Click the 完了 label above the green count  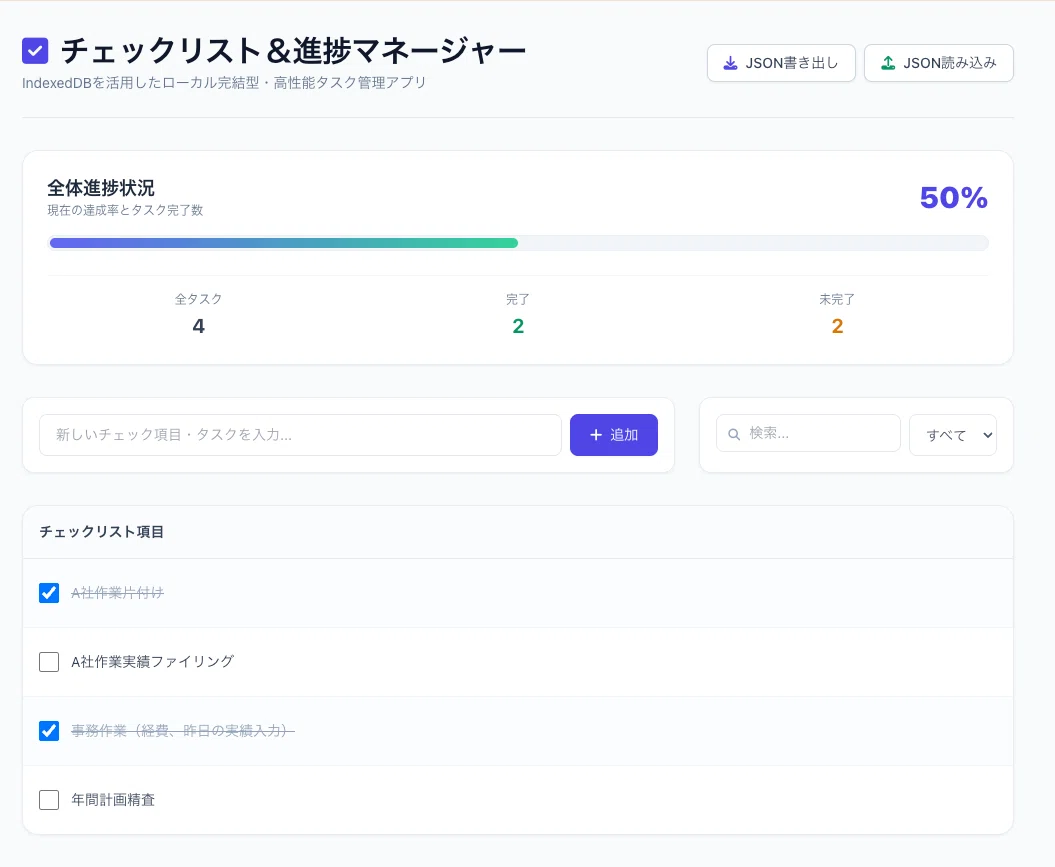(518, 299)
